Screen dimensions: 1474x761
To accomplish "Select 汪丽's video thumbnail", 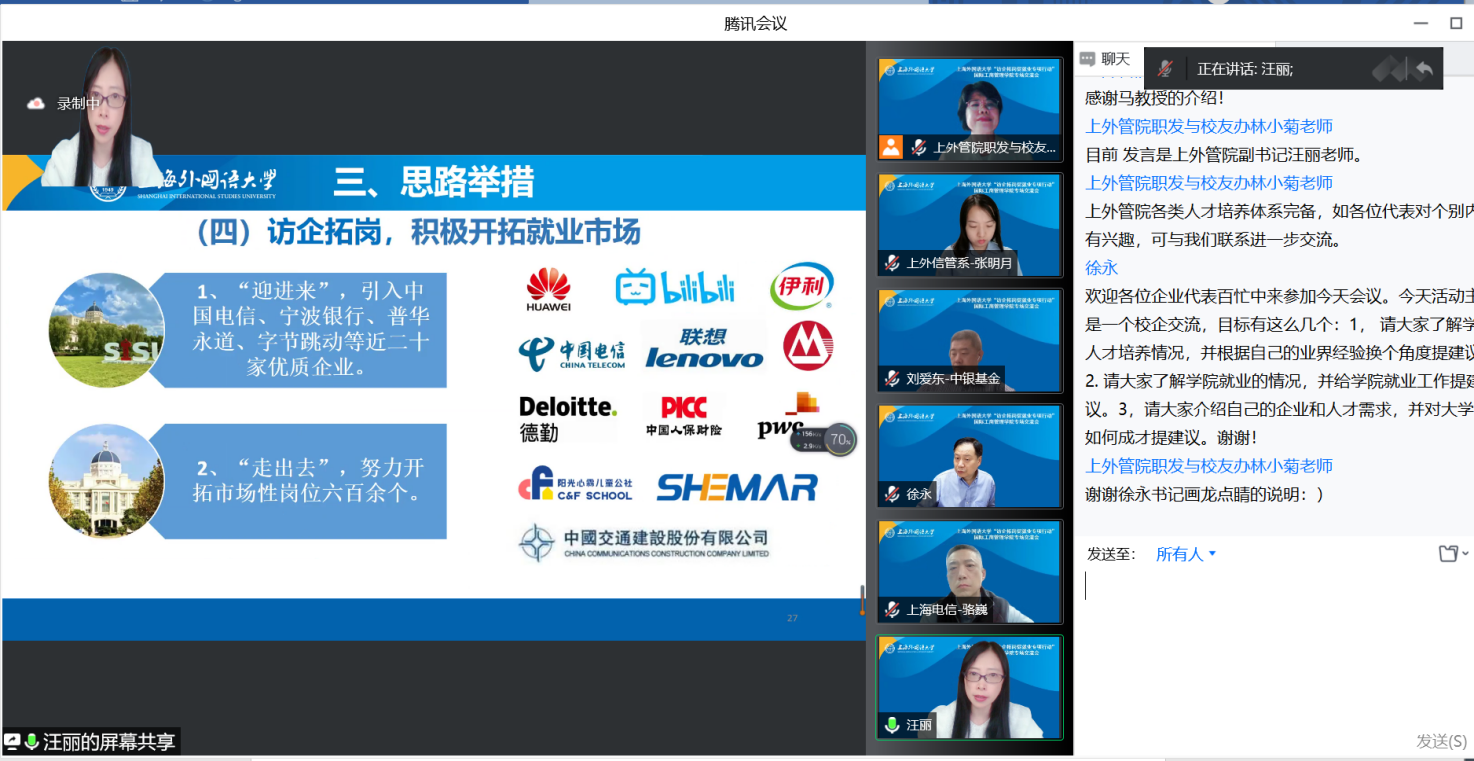I will [x=969, y=688].
